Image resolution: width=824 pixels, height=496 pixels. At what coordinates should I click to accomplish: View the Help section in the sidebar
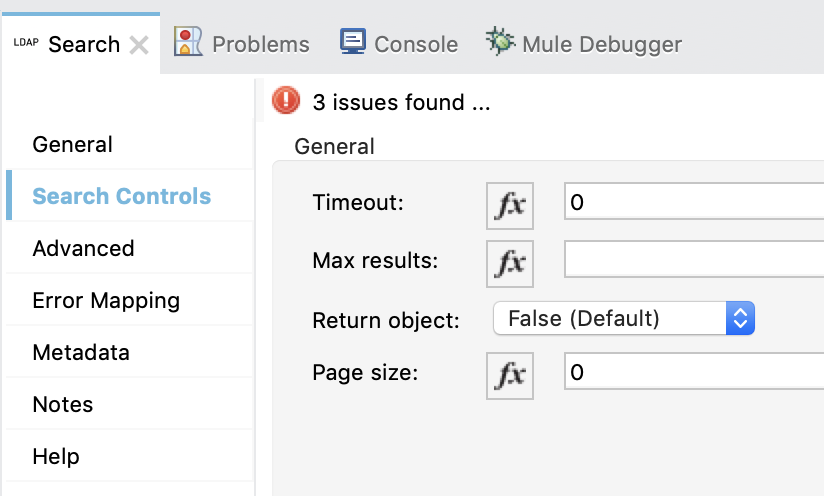(56, 456)
